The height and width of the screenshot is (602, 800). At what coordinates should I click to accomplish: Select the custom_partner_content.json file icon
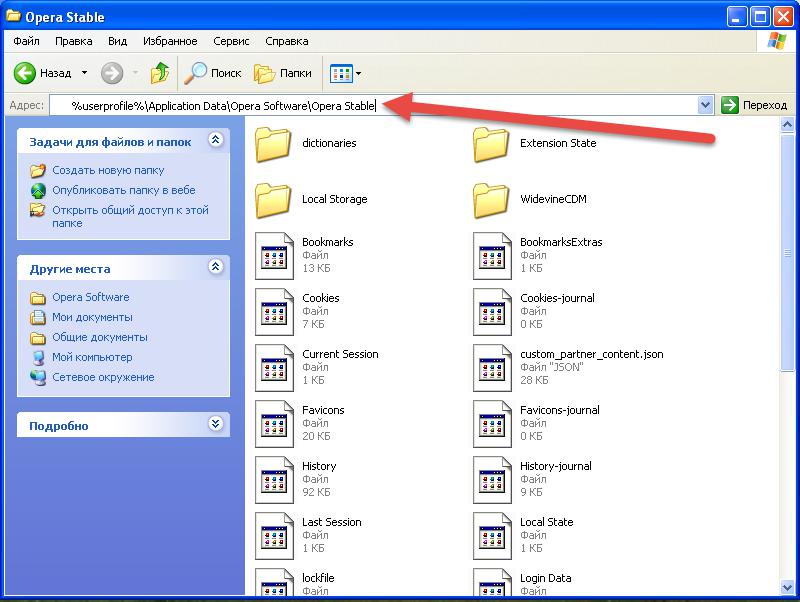pyautogui.click(x=492, y=368)
